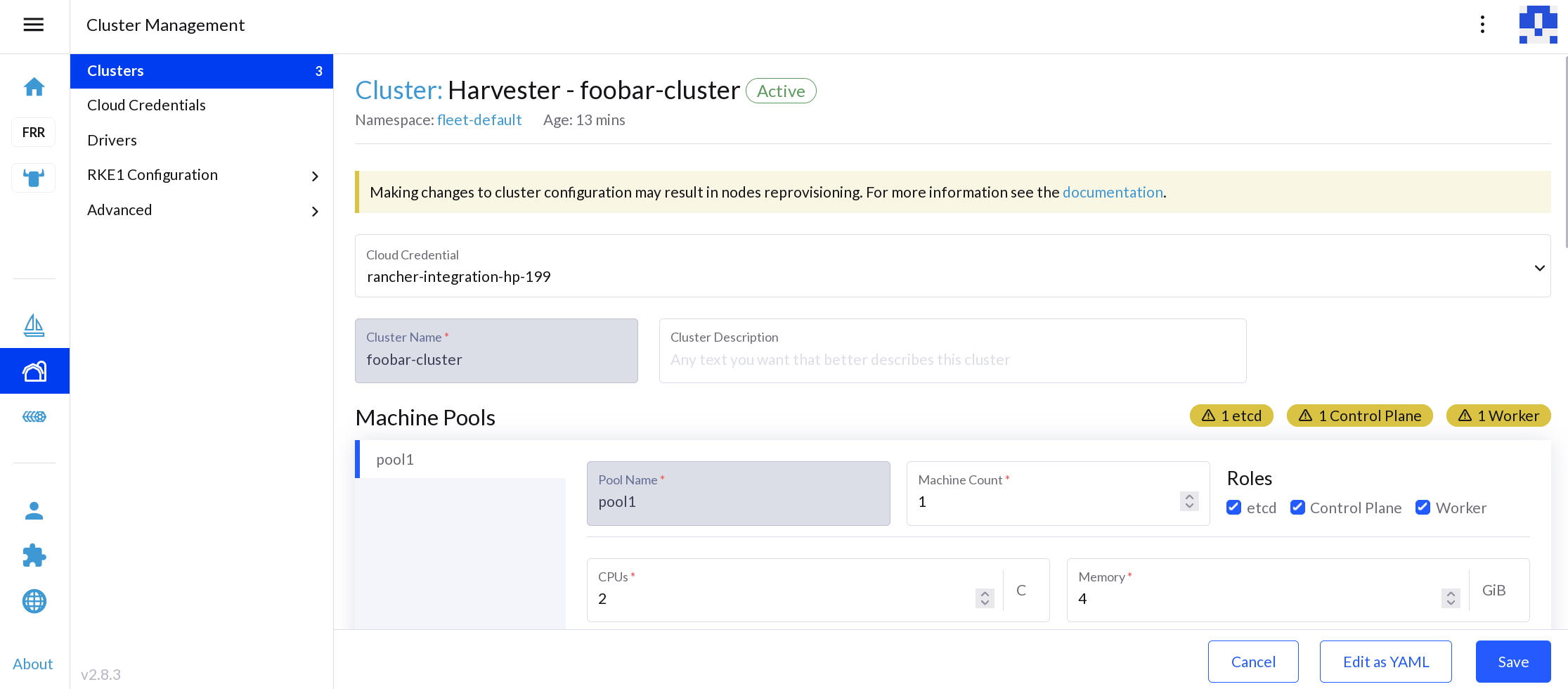
Task: Click Edit as YAML button
Action: pyautogui.click(x=1386, y=662)
